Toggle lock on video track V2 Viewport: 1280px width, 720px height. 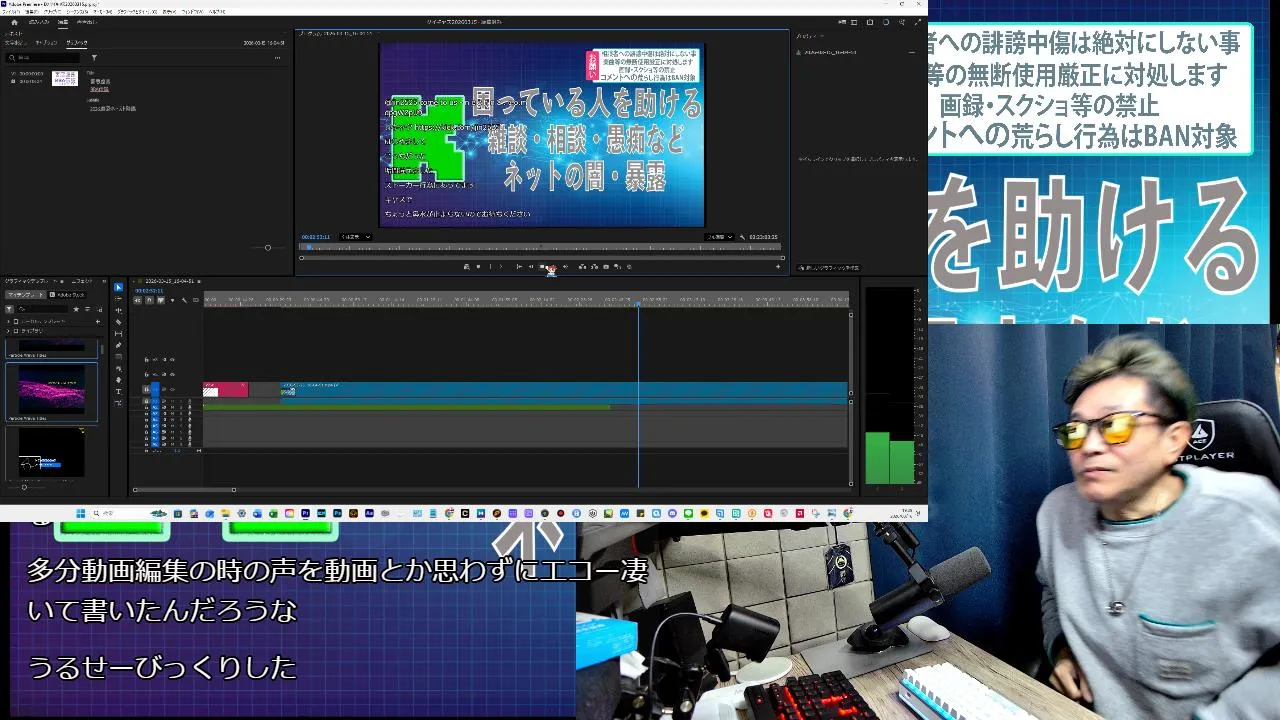coord(146,374)
